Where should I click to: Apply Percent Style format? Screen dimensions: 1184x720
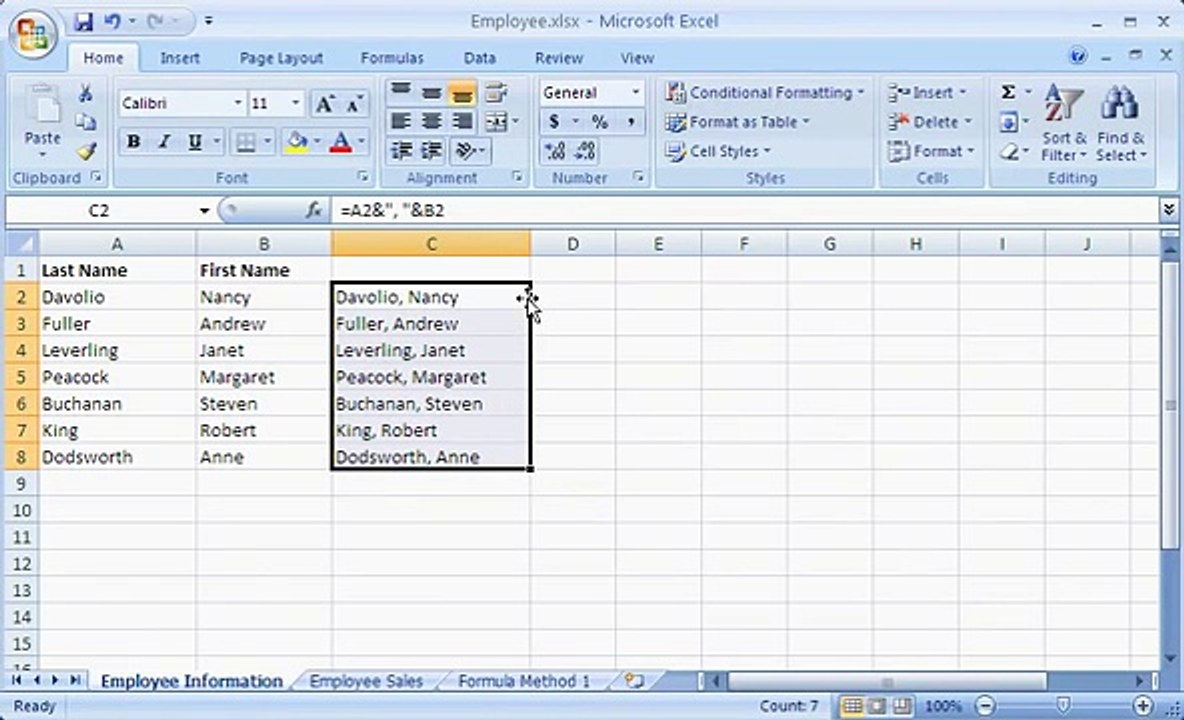pyautogui.click(x=600, y=121)
